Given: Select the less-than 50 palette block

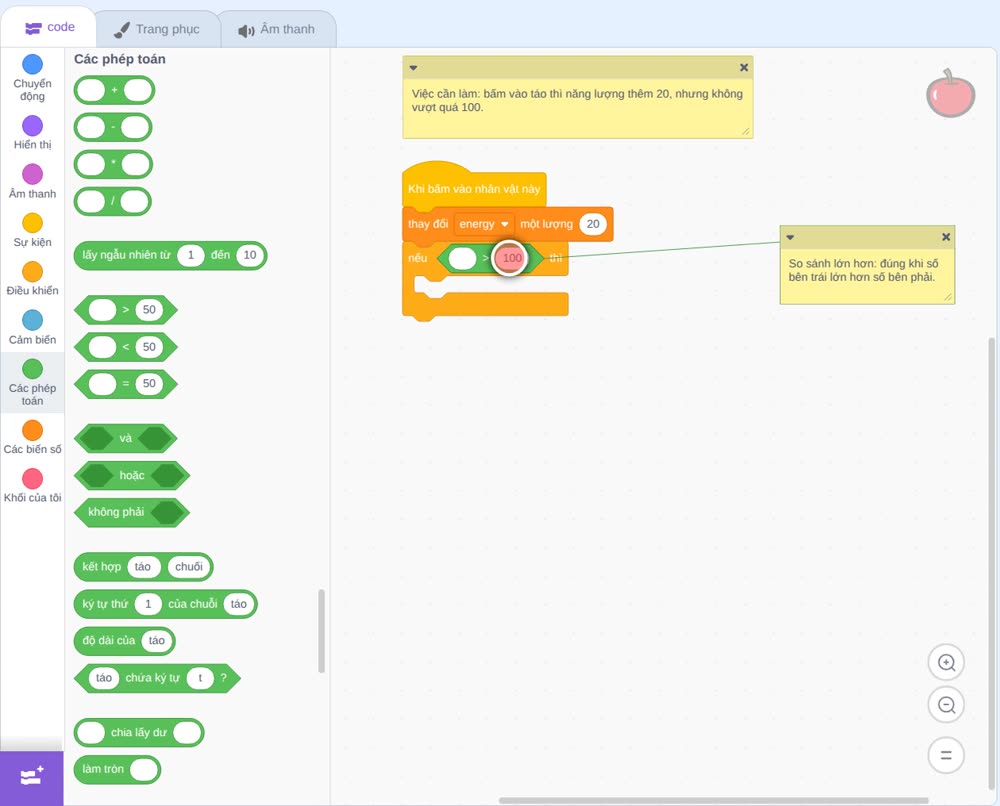Looking at the screenshot, I should point(126,347).
